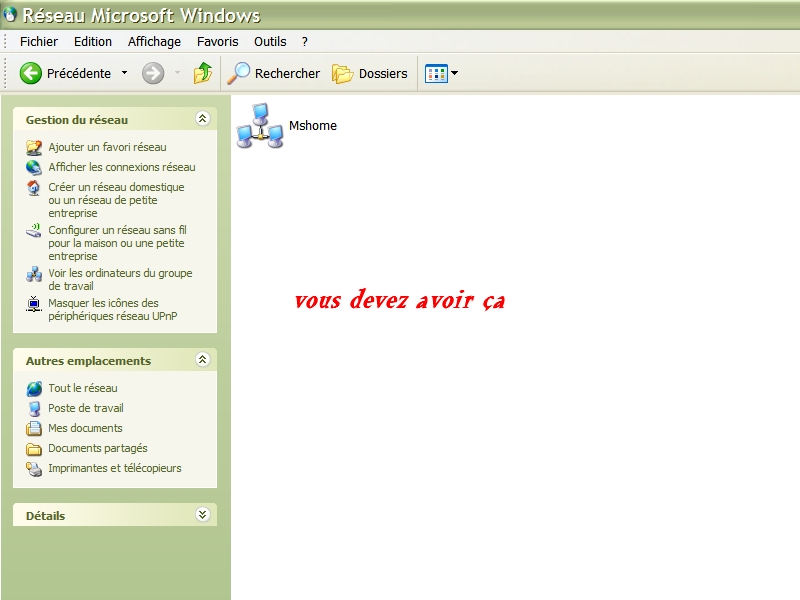Click the Dossiers folder icon
The width and height of the screenshot is (800, 600).
point(342,74)
